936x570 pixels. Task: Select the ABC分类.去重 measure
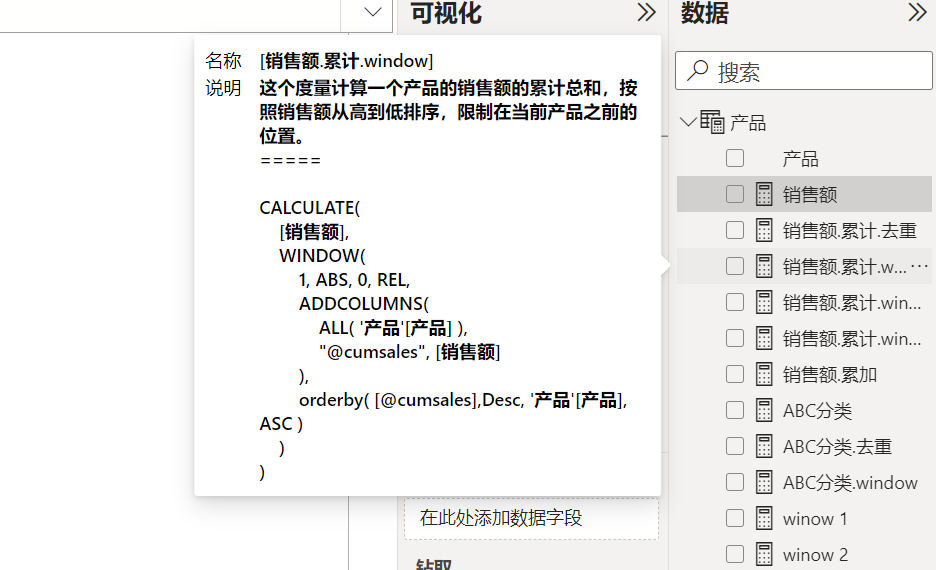pyautogui.click(x=837, y=446)
